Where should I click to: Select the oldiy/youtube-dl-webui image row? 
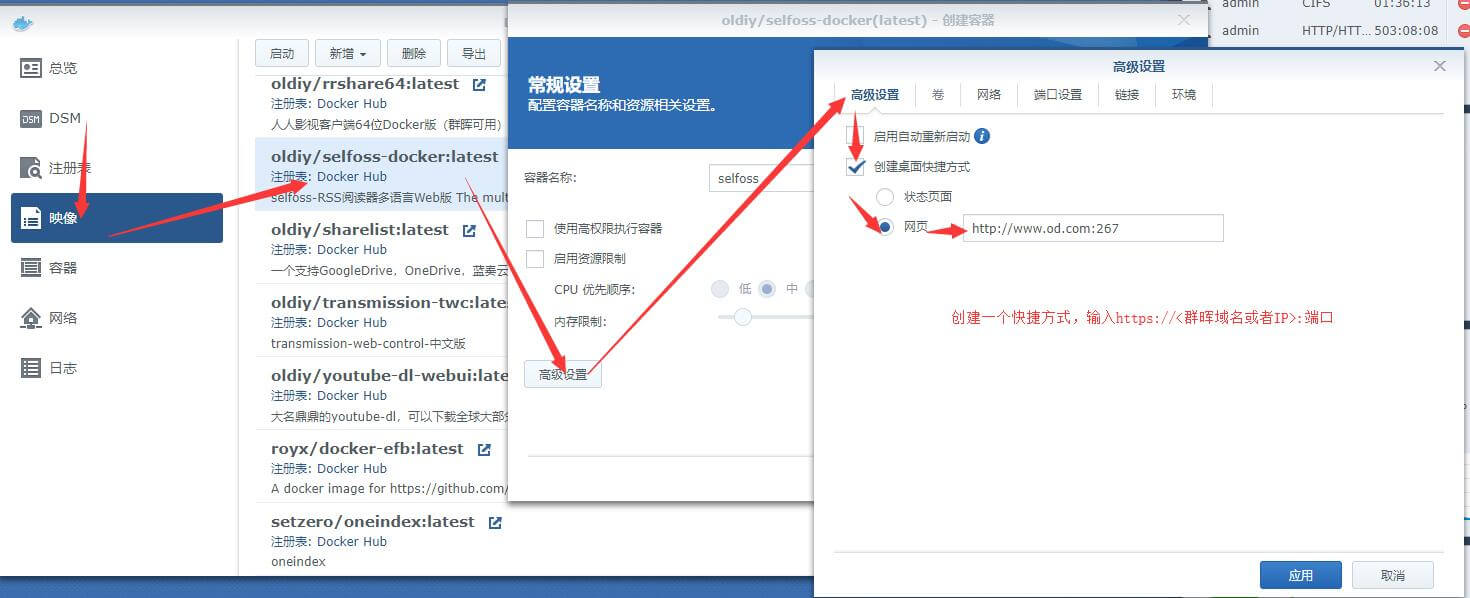(381, 394)
